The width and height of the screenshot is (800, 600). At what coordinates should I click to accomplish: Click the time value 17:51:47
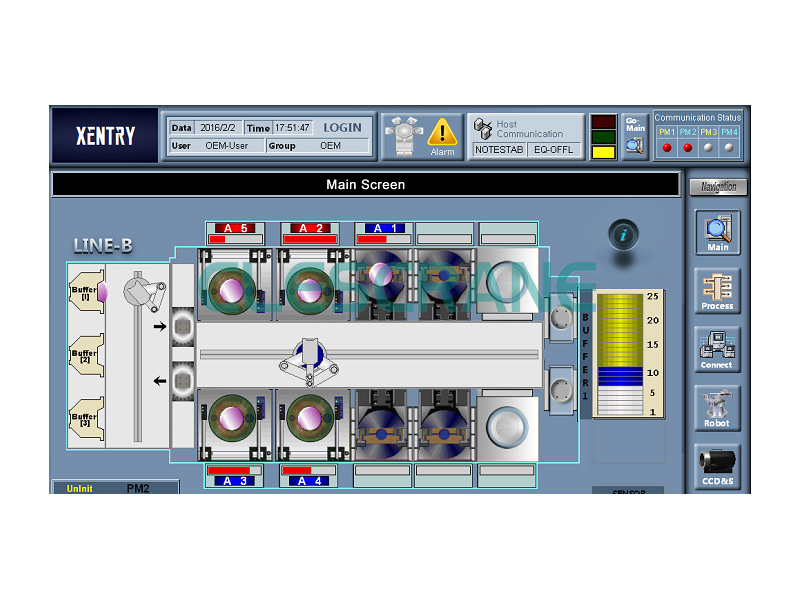(292, 128)
